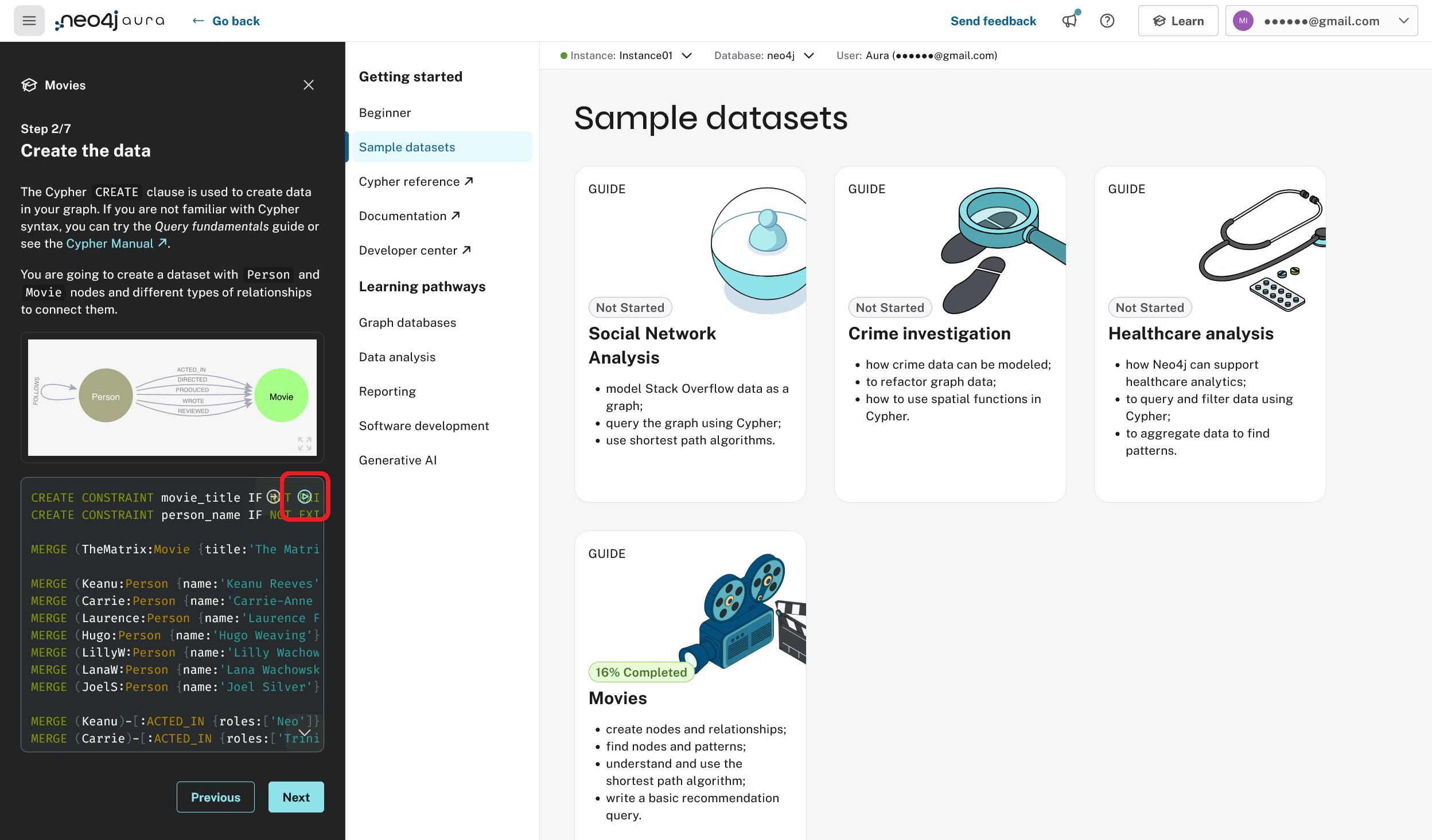Screen dimensions: 1432x840
Task: Click the magnifying glass footprint illustration
Action: pos(1003,250)
